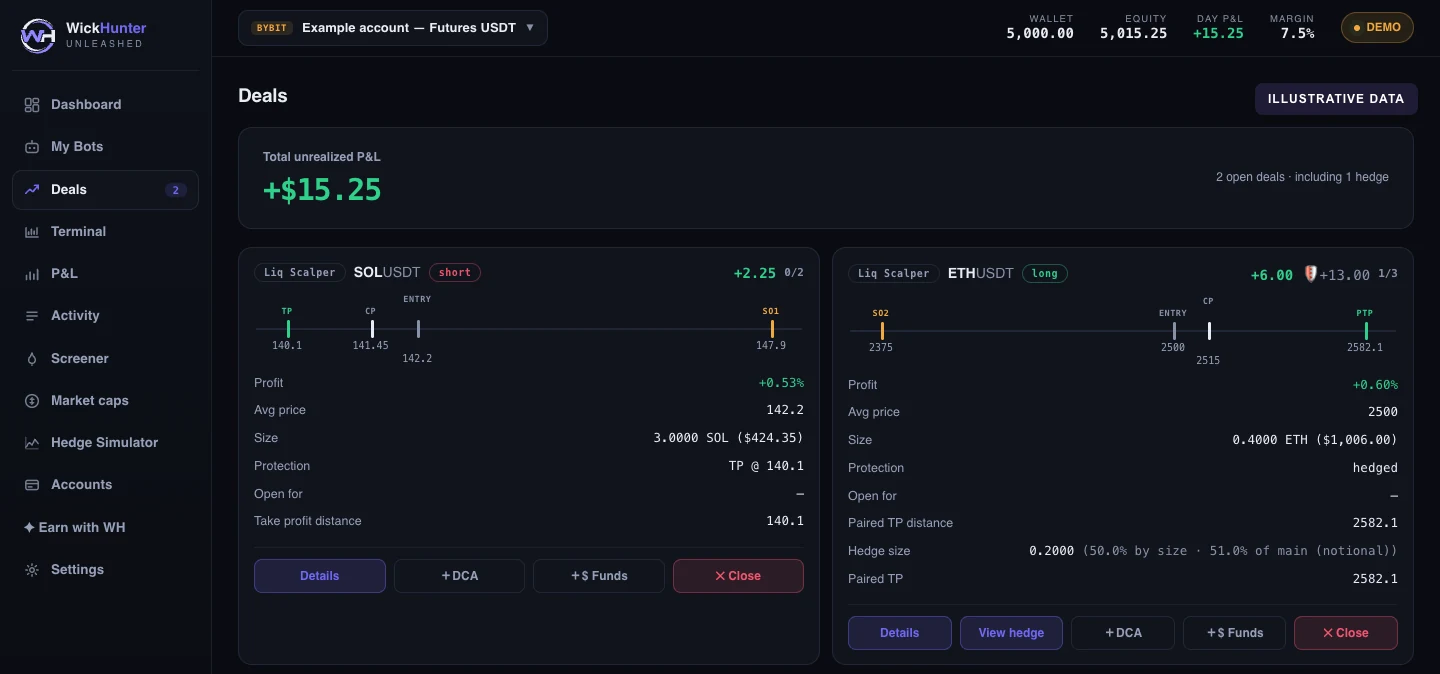Click the PTP marker at 2582.1
Viewport: 1440px width, 674px height.
(1365, 331)
